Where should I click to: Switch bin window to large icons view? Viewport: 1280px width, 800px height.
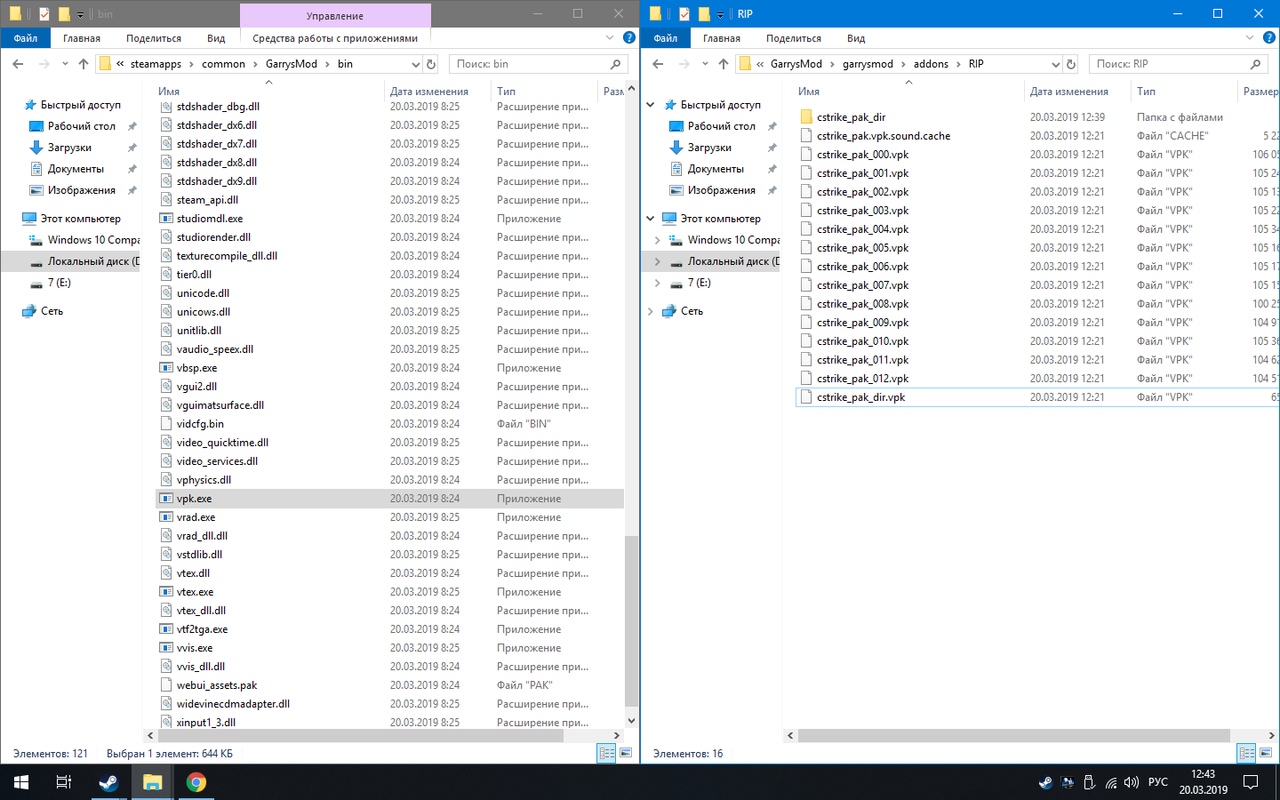coord(626,753)
